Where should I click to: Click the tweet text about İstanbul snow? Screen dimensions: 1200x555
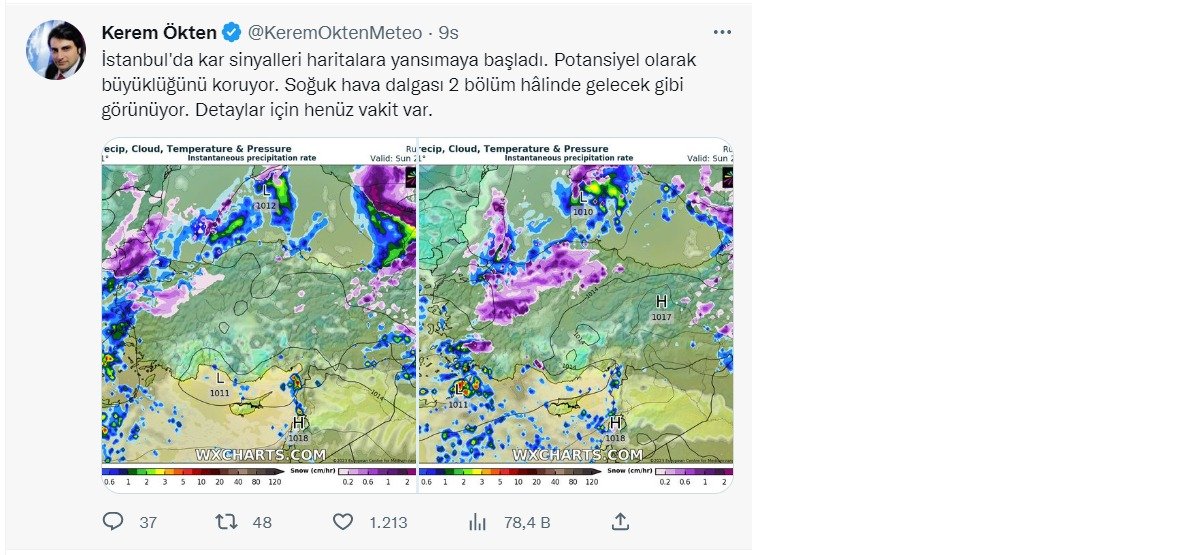click(400, 84)
